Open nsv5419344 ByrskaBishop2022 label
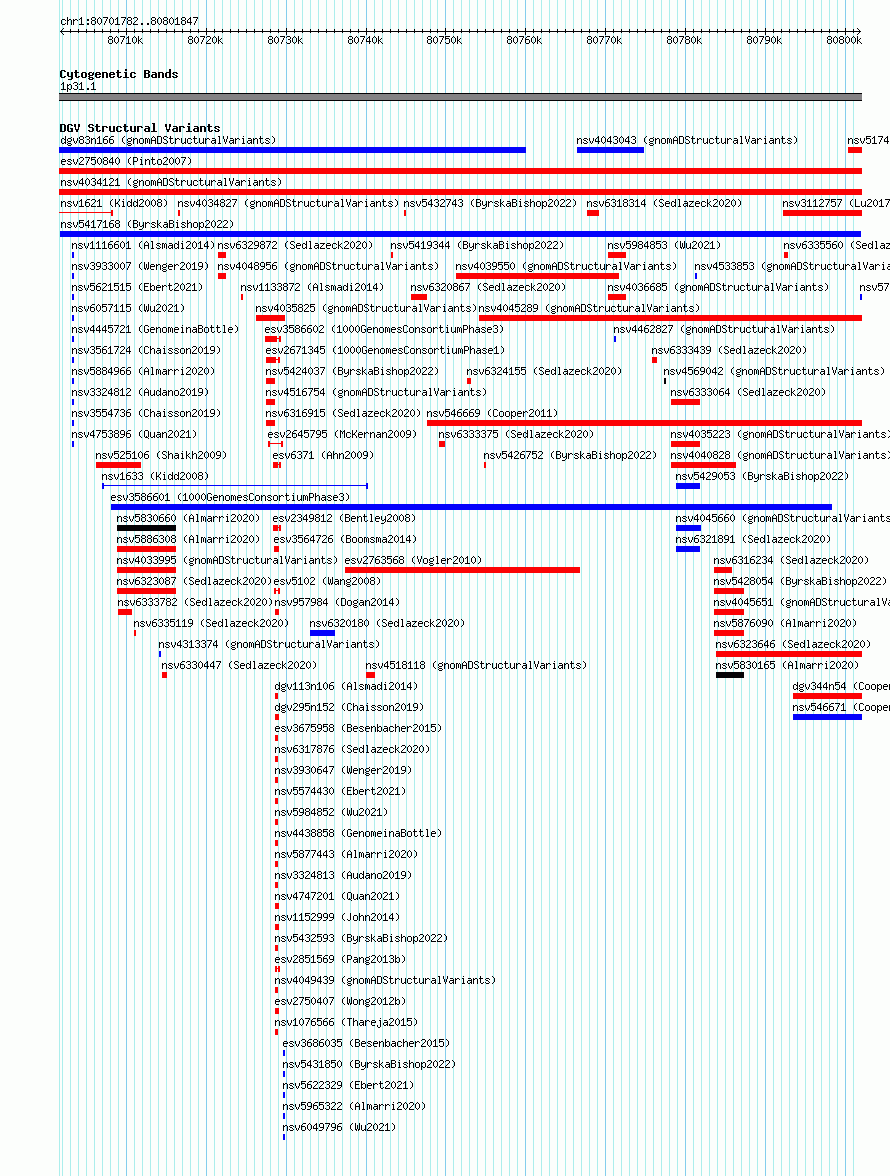The width and height of the screenshot is (890, 1176). (477, 245)
